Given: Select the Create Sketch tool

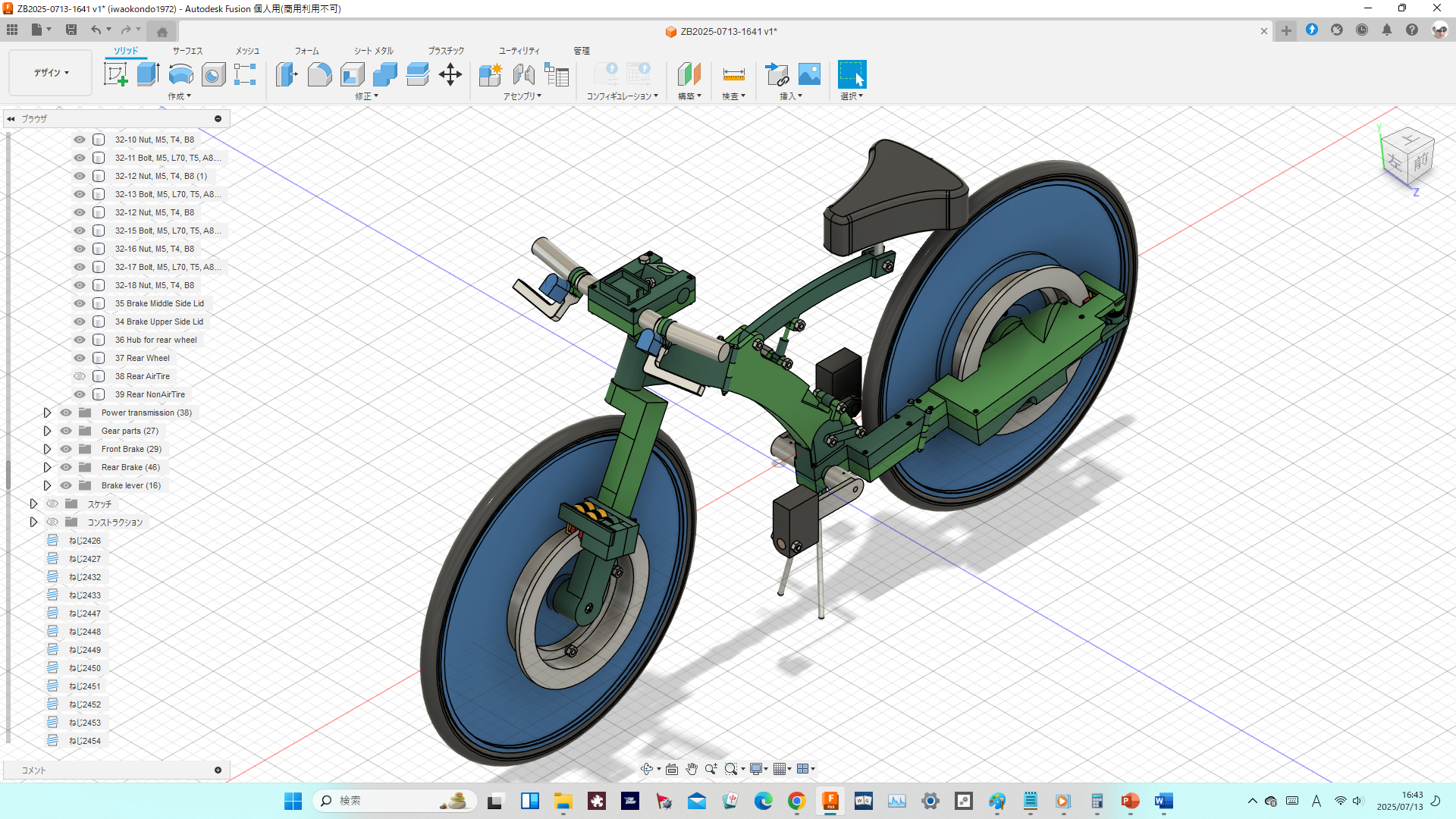Looking at the screenshot, I should [x=115, y=74].
